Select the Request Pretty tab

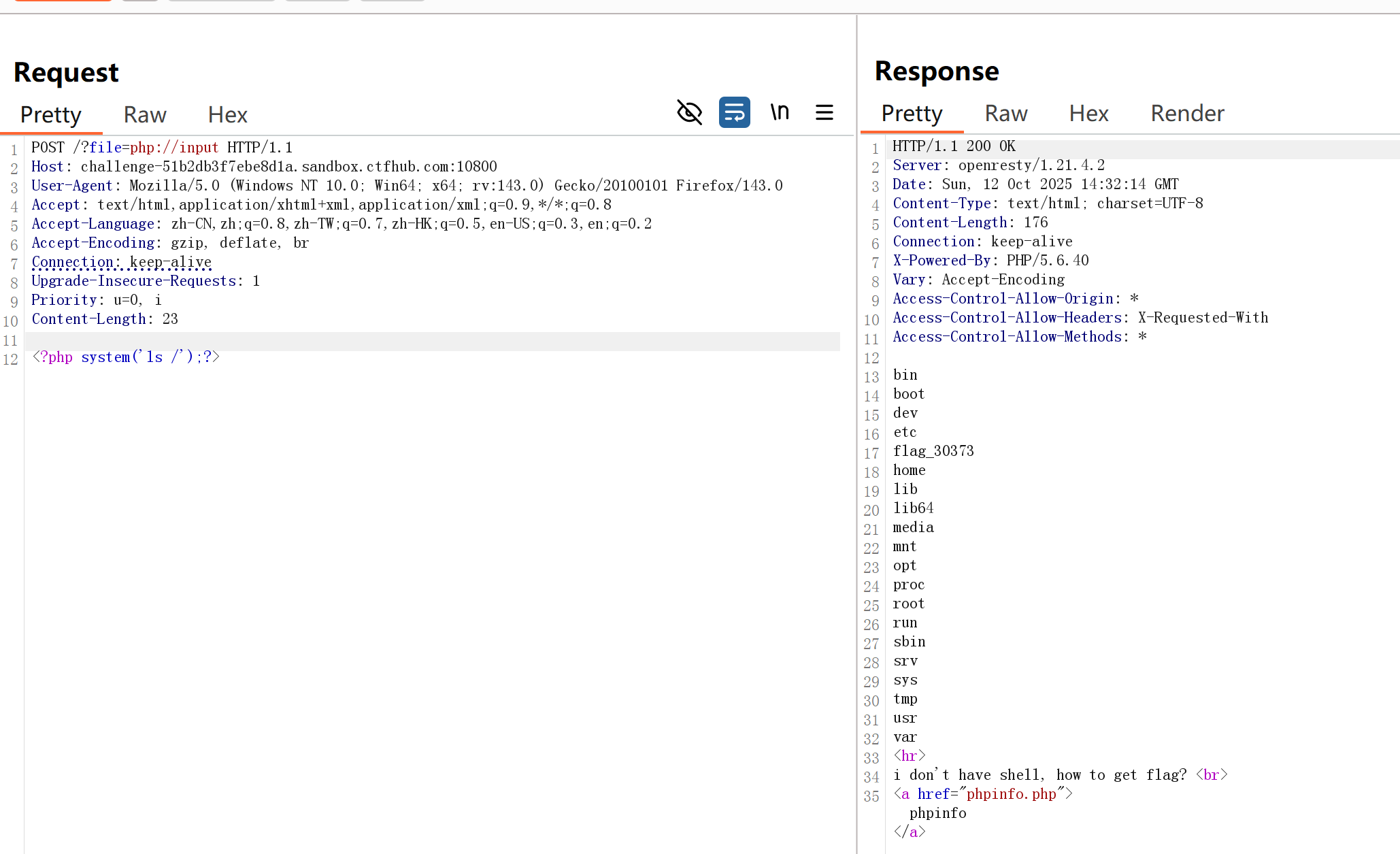51,115
